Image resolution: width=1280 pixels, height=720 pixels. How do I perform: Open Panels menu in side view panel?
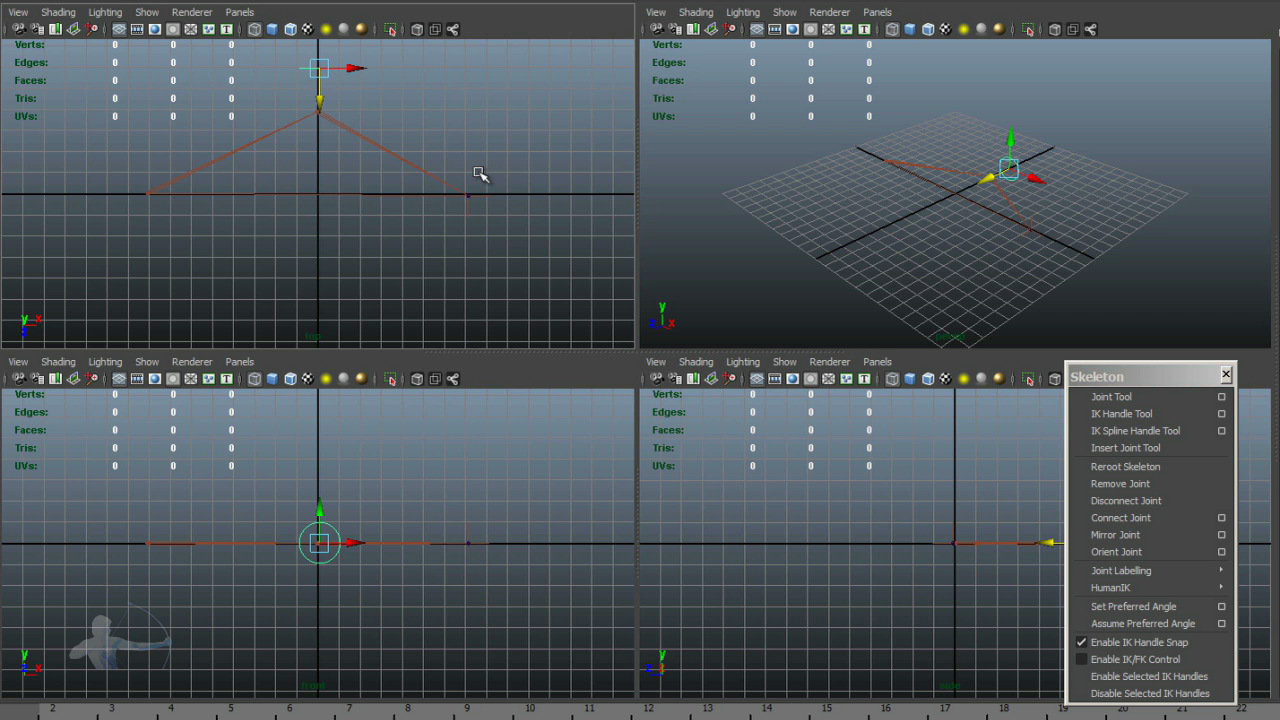[878, 362]
